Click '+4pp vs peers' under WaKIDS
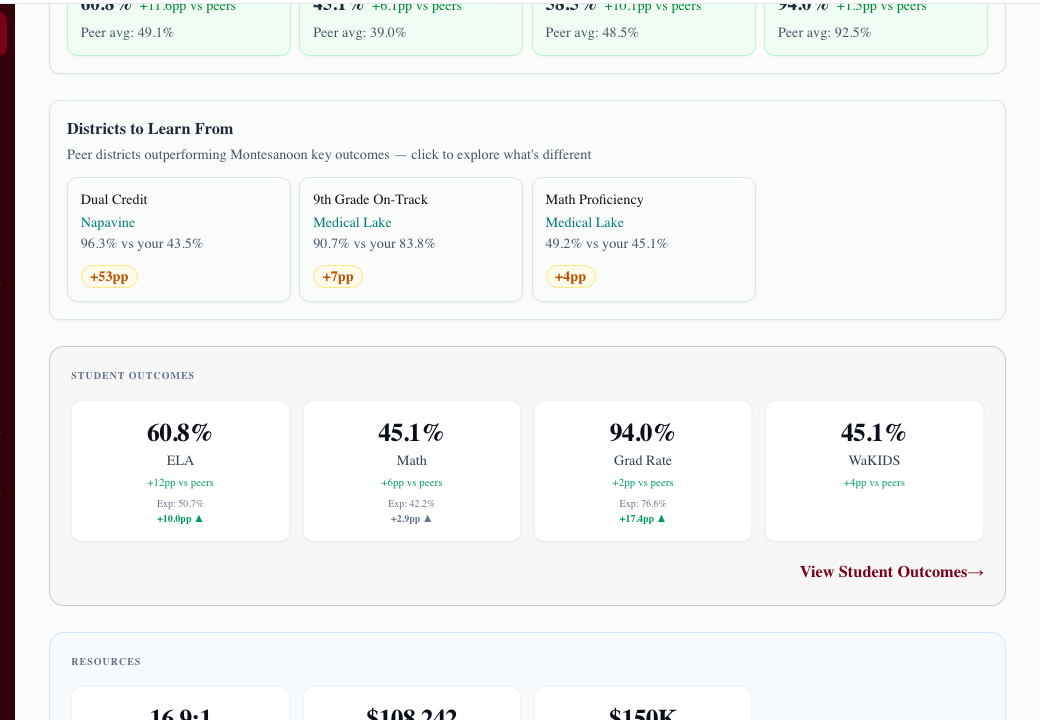The height and width of the screenshot is (720, 1040). tap(874, 483)
